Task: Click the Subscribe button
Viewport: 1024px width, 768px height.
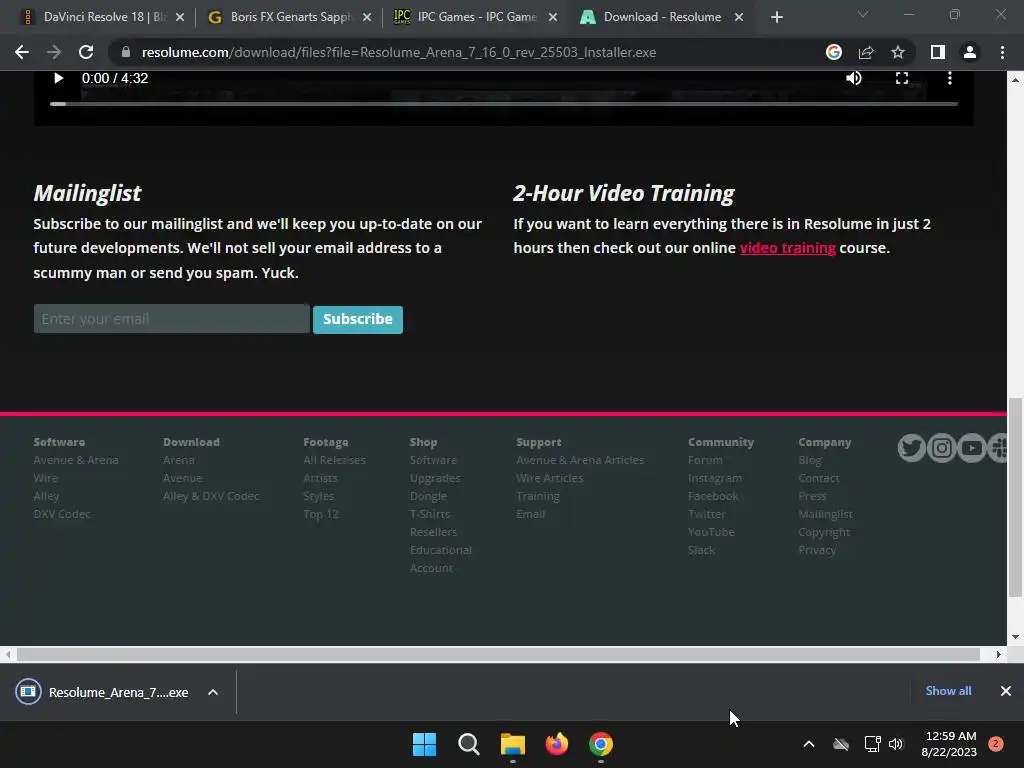Action: pyautogui.click(x=358, y=319)
